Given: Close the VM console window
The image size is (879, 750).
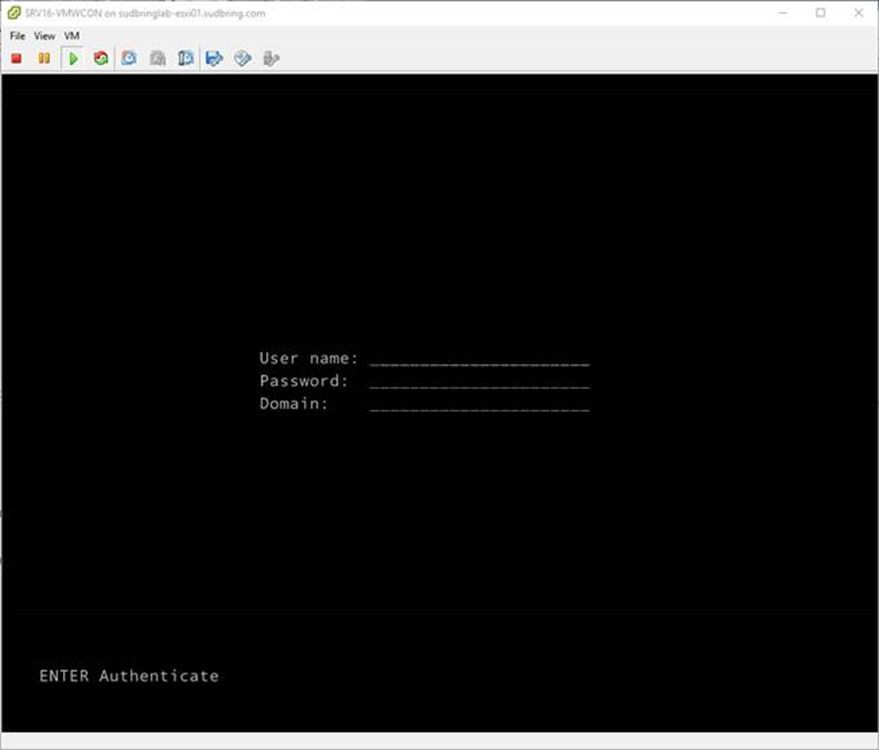Looking at the screenshot, I should (858, 13).
